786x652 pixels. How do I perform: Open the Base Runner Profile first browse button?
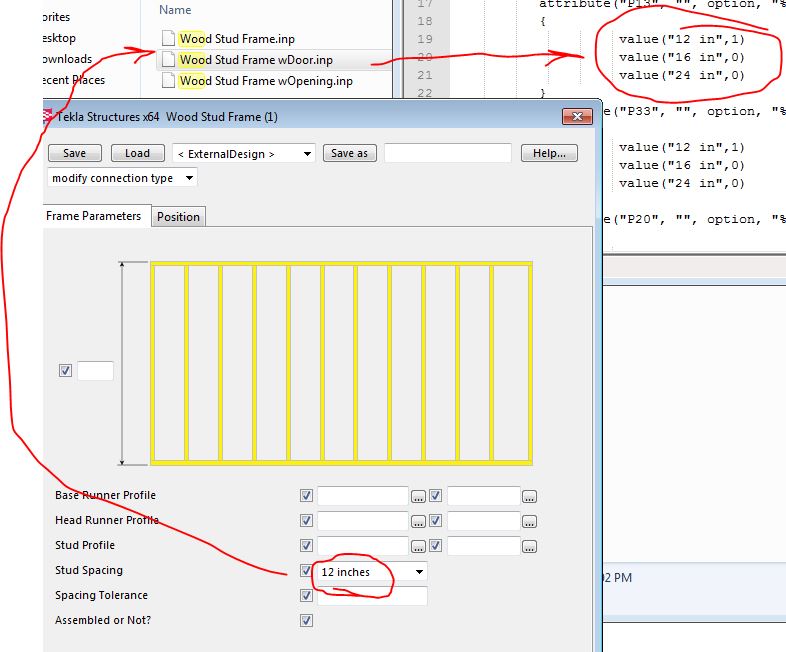point(419,496)
